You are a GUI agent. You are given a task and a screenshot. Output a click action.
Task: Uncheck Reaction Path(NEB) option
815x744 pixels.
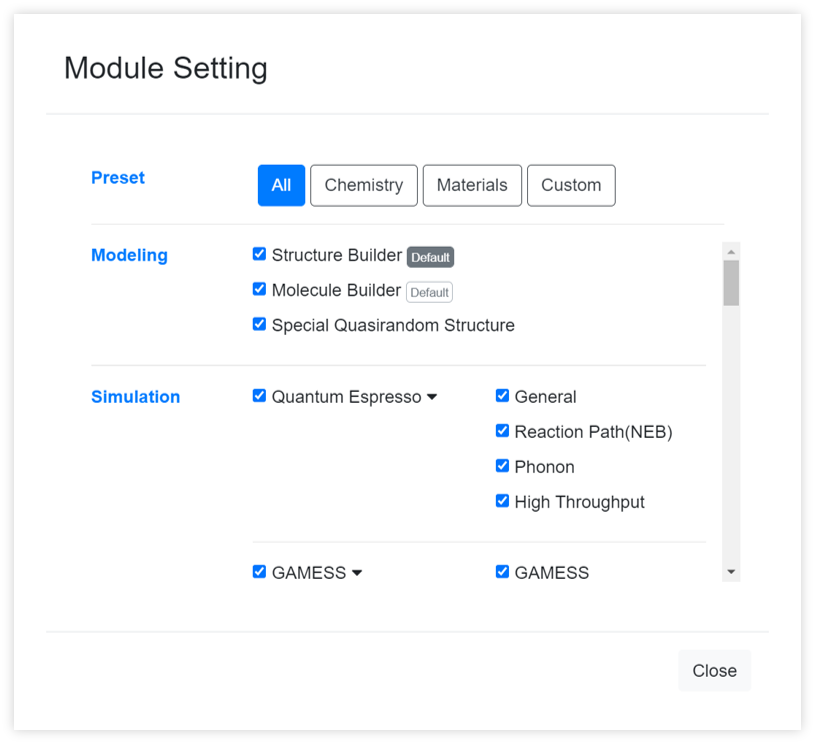tap(502, 431)
